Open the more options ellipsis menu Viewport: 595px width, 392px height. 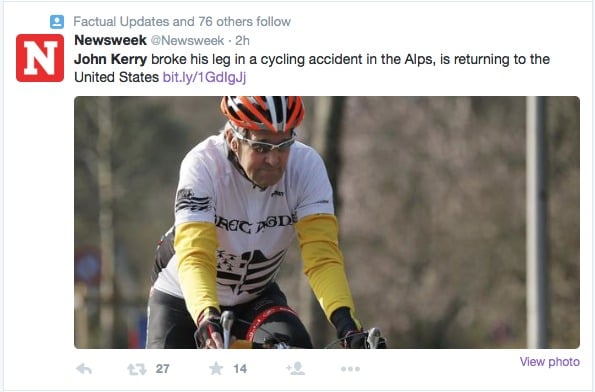pos(350,369)
